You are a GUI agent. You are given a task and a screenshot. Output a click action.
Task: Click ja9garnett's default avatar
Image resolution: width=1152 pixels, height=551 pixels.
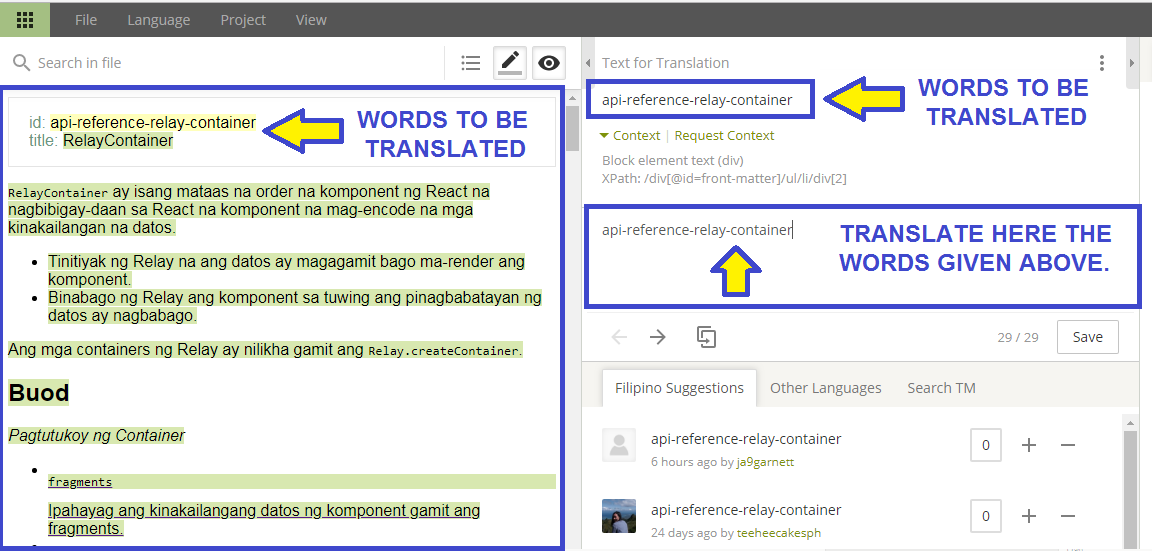coord(619,444)
